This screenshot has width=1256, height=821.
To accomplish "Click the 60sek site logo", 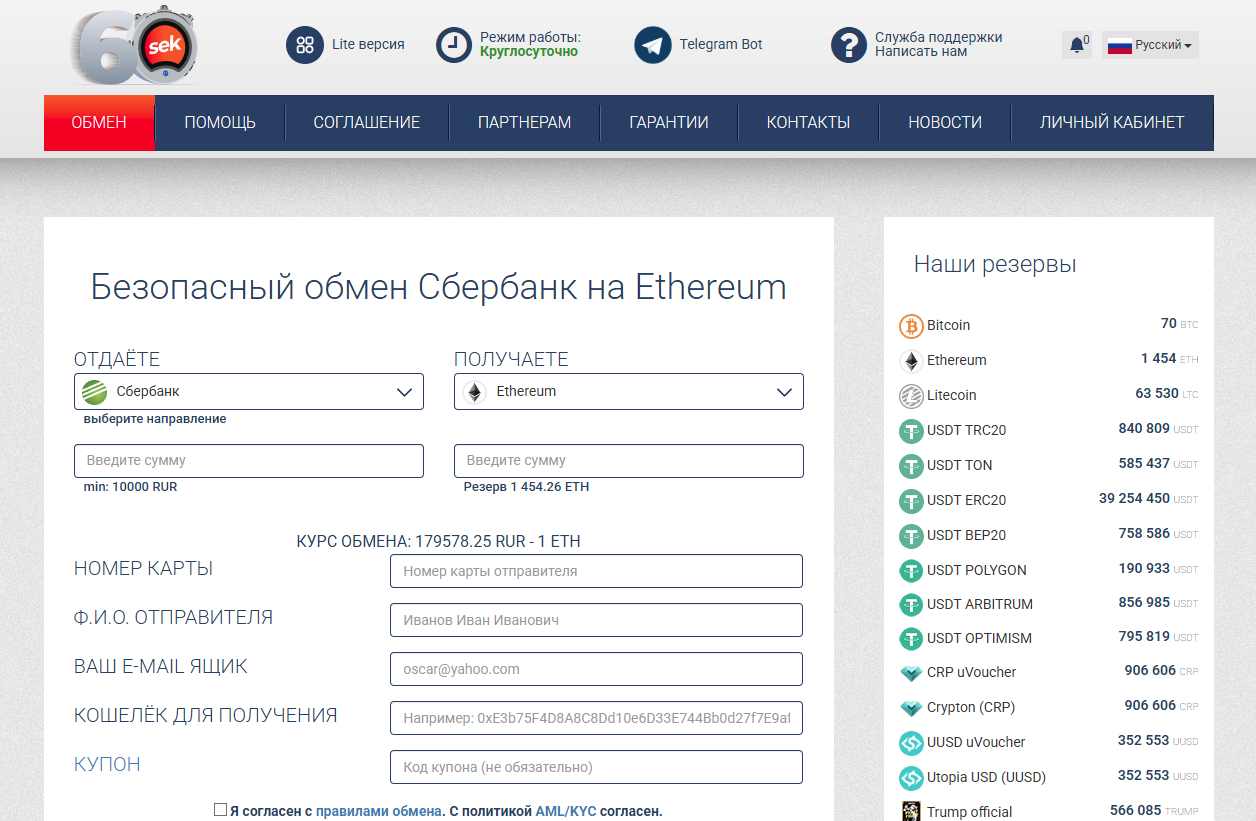I will (132, 45).
